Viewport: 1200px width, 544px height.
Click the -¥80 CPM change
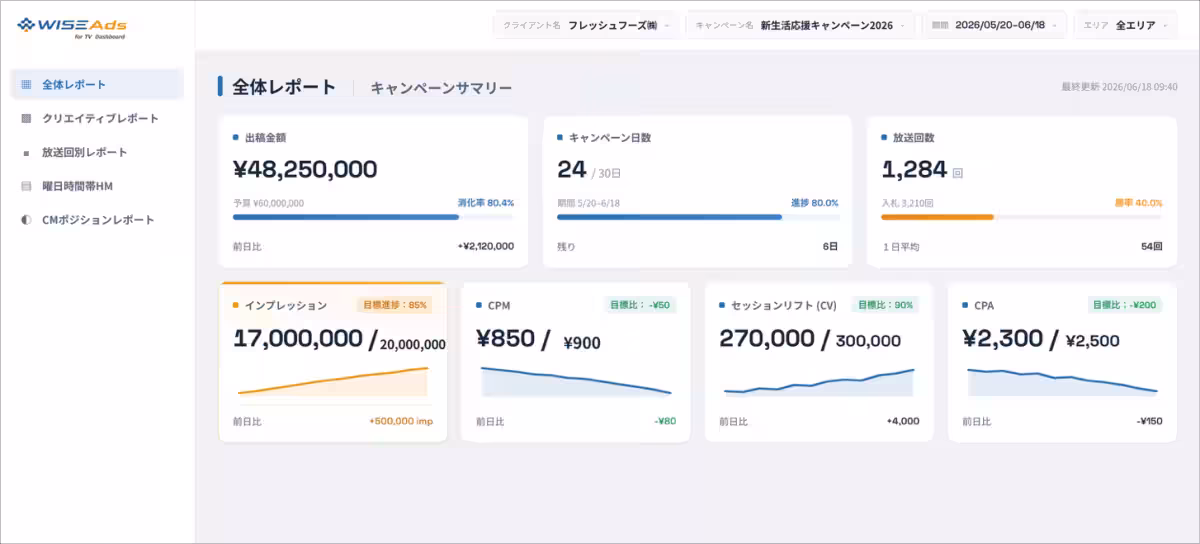pyautogui.click(x=665, y=421)
